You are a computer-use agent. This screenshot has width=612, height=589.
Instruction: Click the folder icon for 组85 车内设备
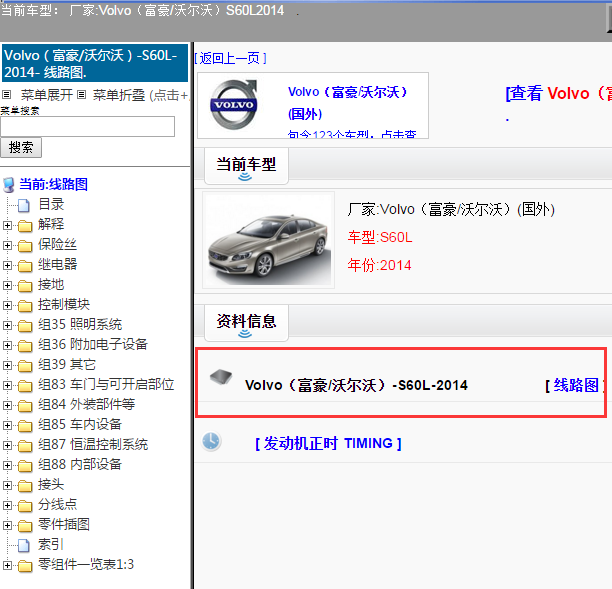point(25,425)
